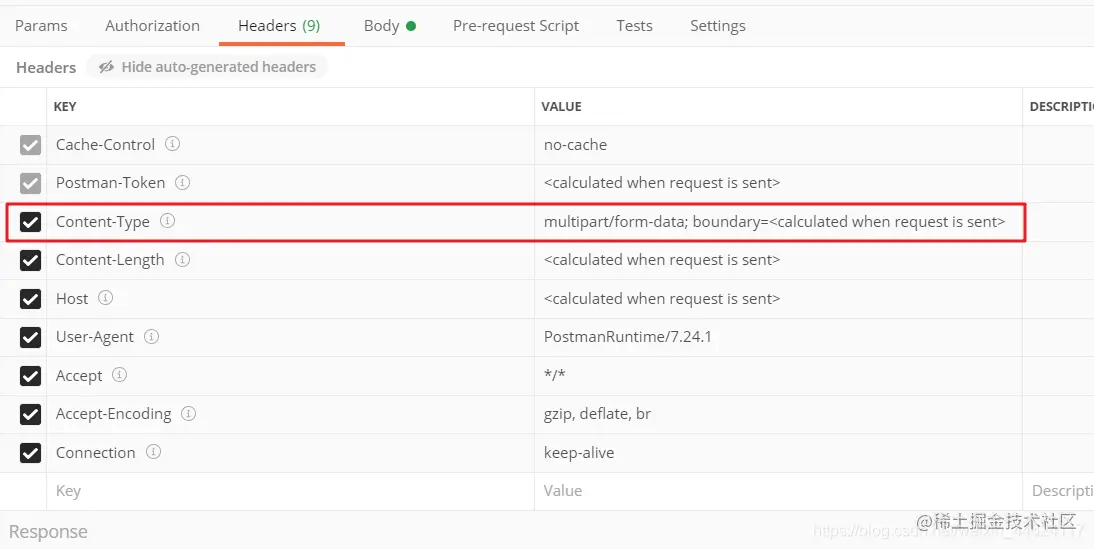
Task: Click the User-Agent key name
Action: pyautogui.click(x=95, y=337)
